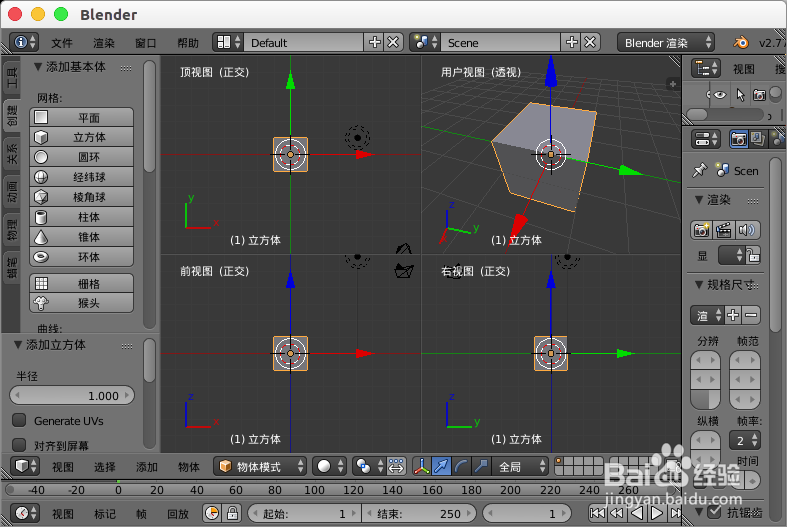Delete the current Scene
Screen dimensions: 787x527
click(x=590, y=42)
